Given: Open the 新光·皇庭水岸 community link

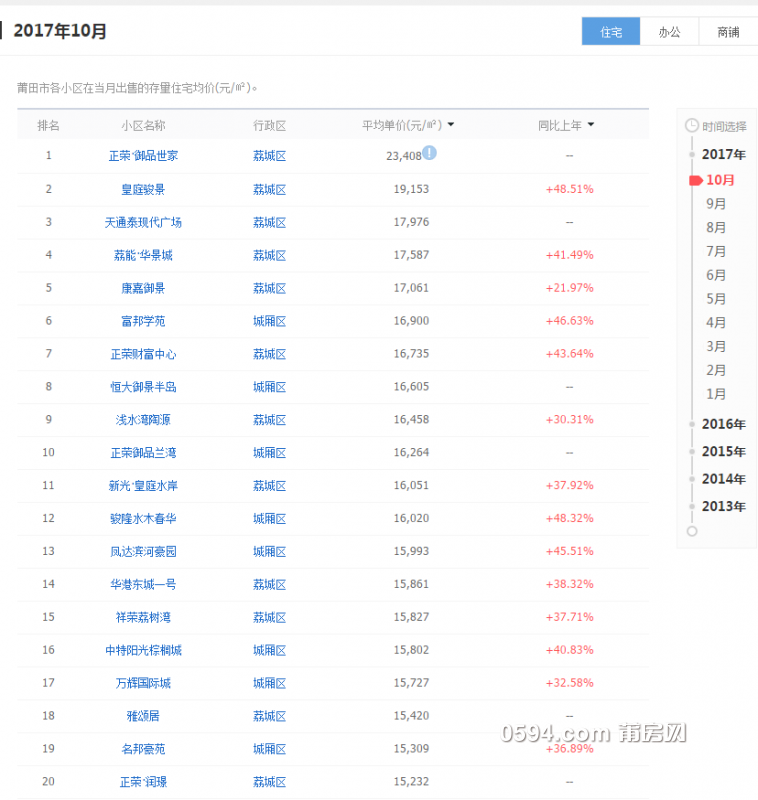Looking at the screenshot, I should [x=143, y=486].
